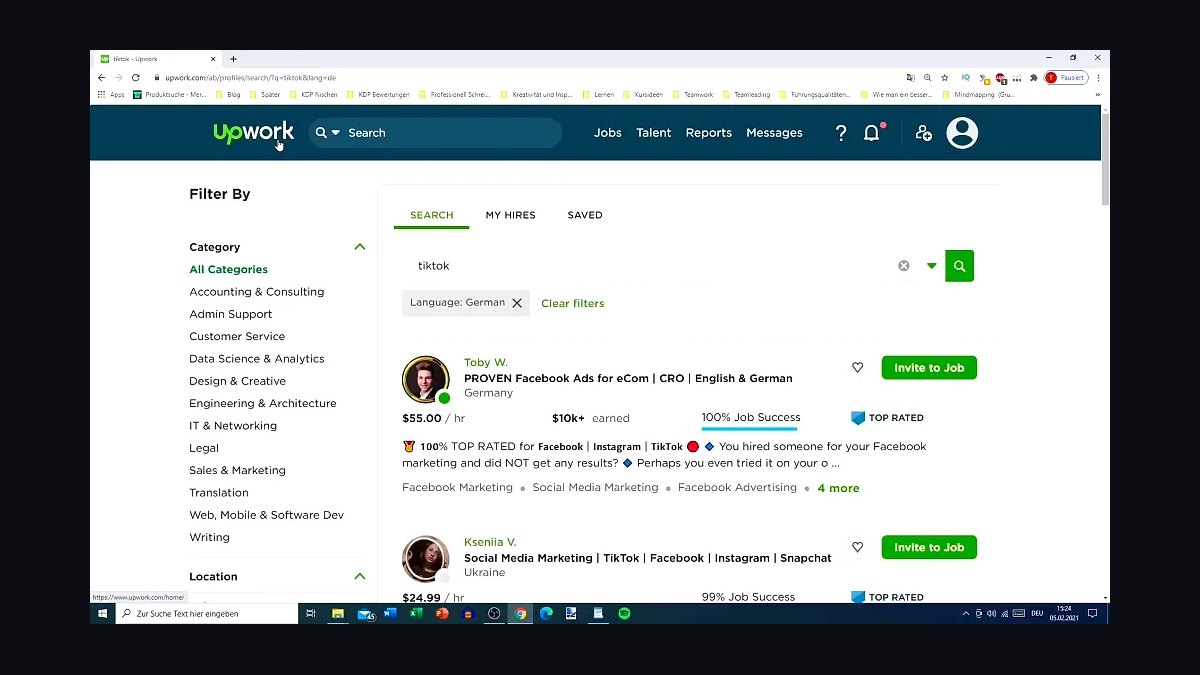The width and height of the screenshot is (1200, 675).
Task: Open Chrome three-dot menu
Action: pyautogui.click(x=1098, y=77)
